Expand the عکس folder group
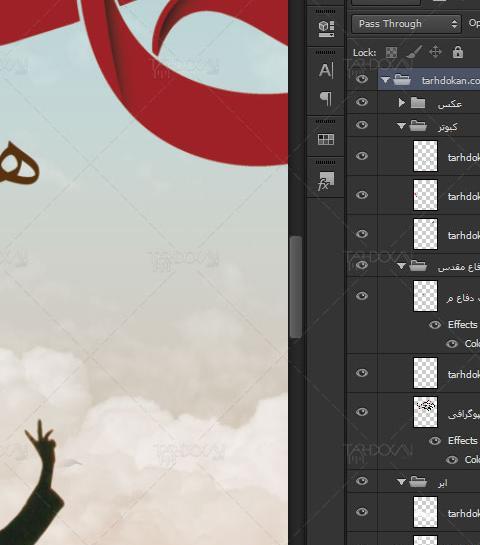 (401, 103)
